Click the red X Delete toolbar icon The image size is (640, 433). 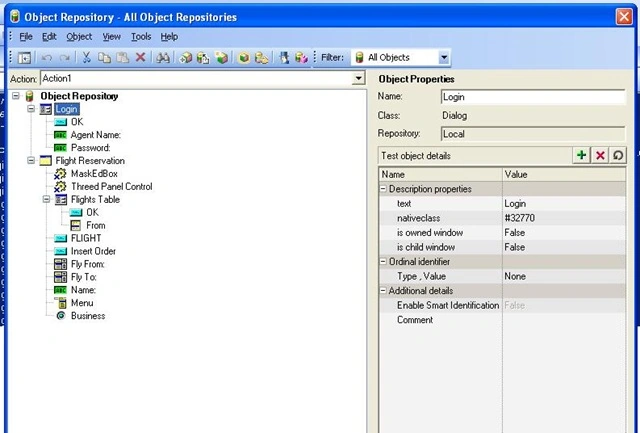140,57
